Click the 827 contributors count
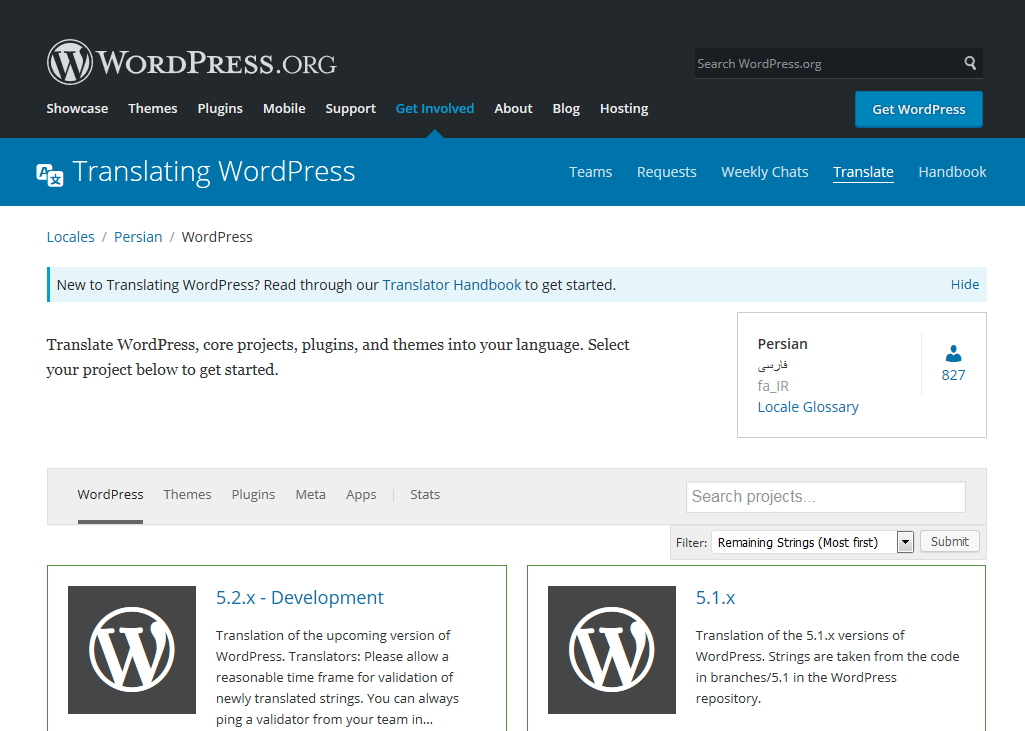The height and width of the screenshot is (731, 1025). tap(953, 375)
